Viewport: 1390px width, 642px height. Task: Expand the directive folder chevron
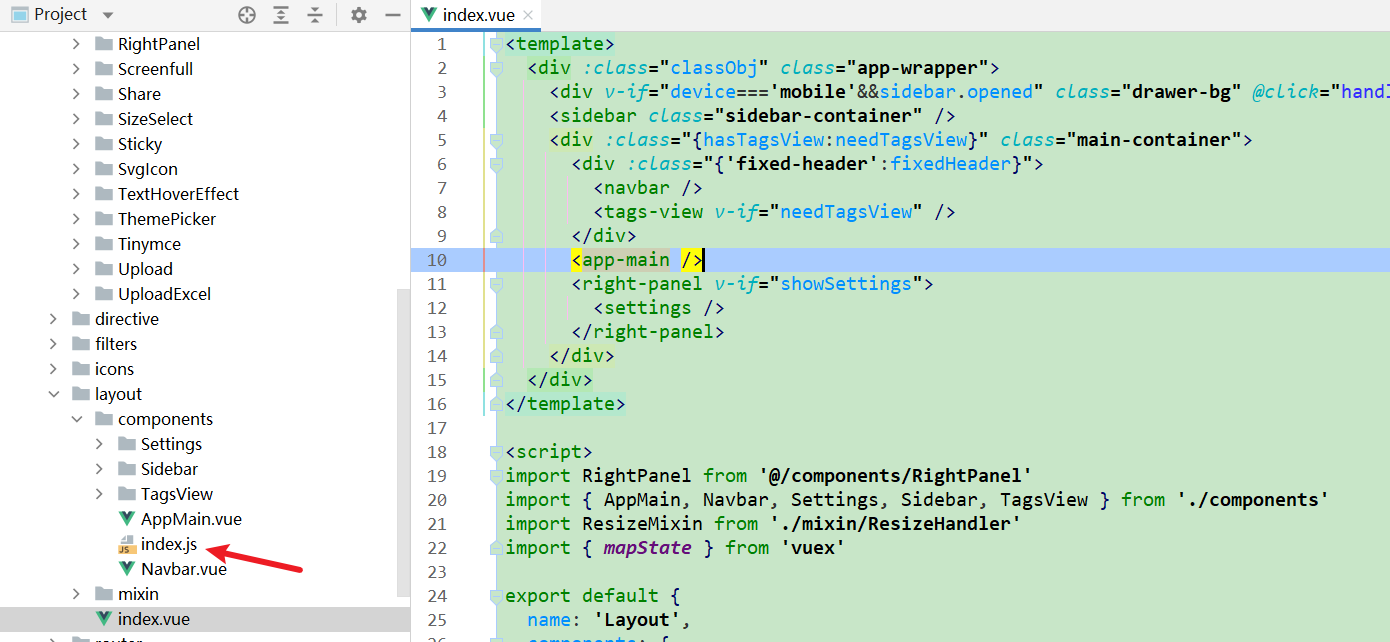point(54,319)
